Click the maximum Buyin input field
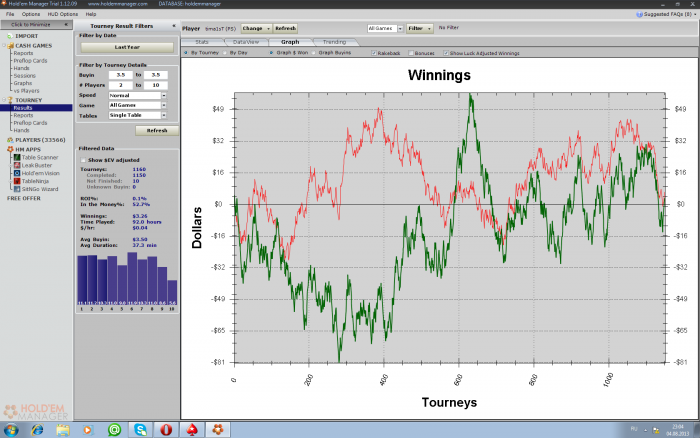The image size is (700, 438). coord(155,75)
